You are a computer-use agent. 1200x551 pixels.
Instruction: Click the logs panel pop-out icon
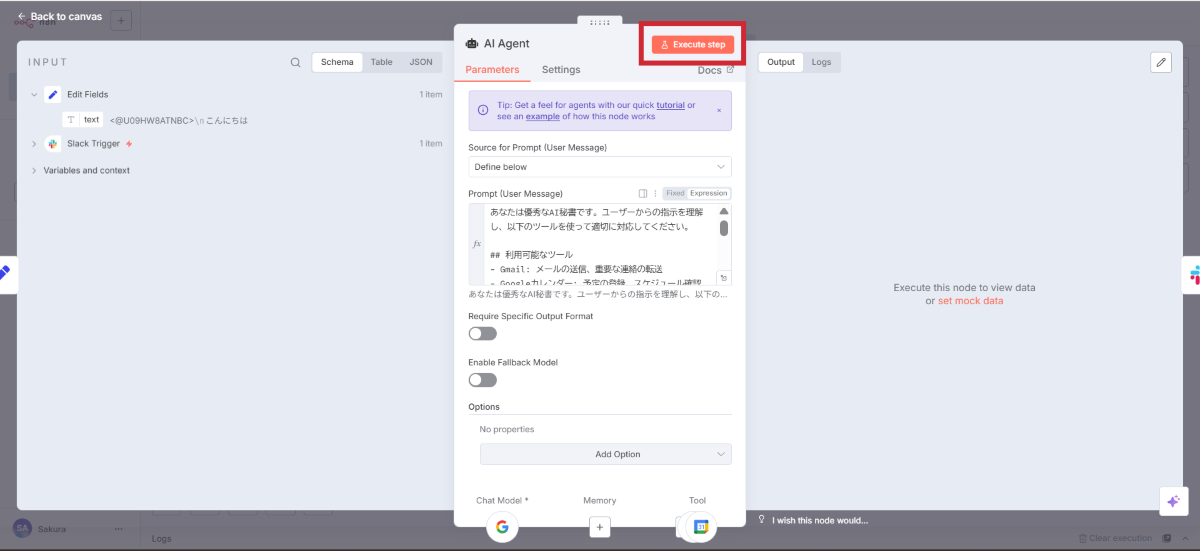tap(1167, 538)
